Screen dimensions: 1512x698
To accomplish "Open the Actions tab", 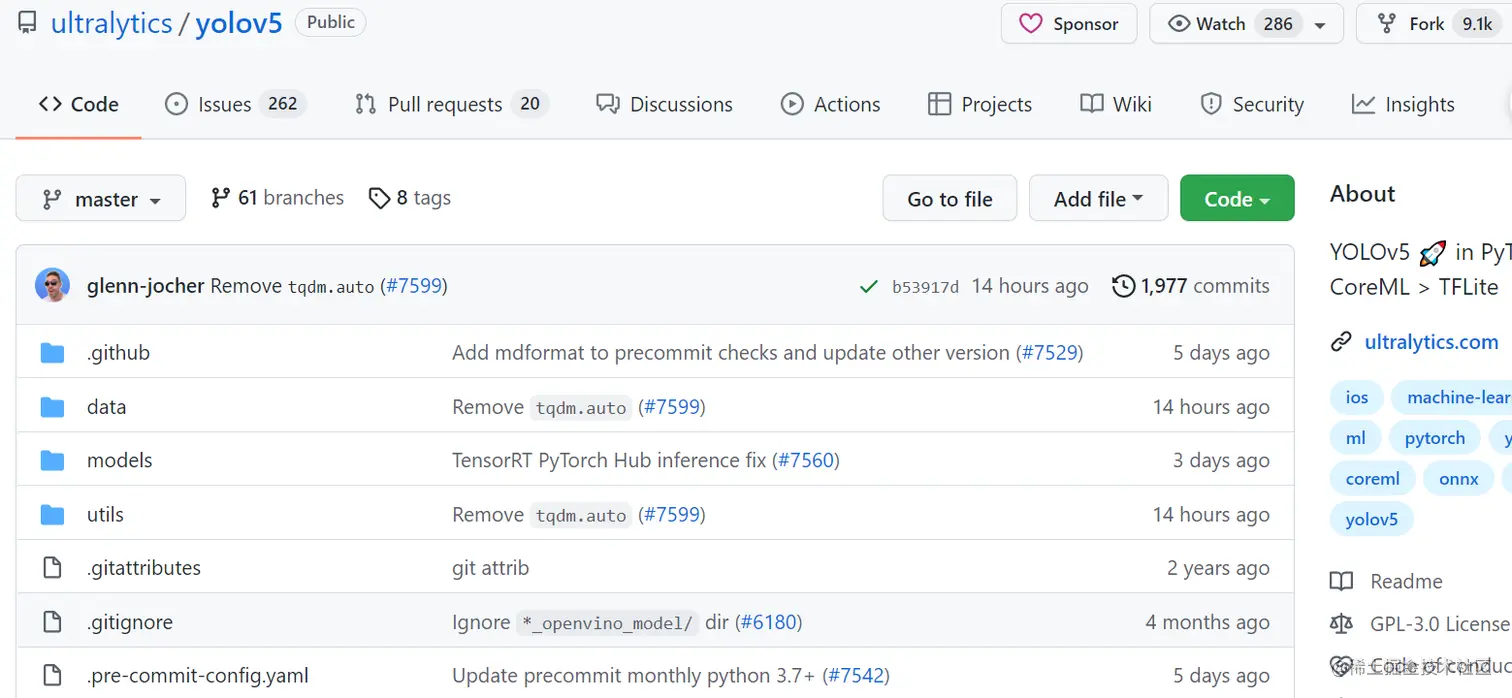I will [830, 104].
